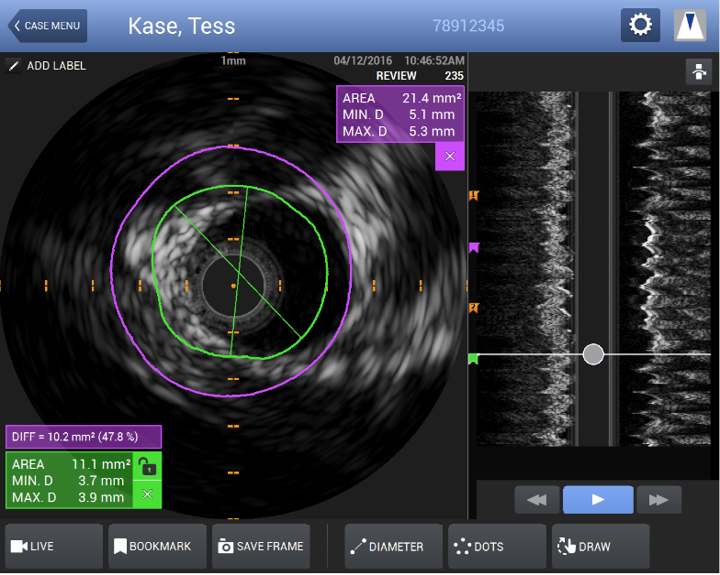This screenshot has height=575, width=720.
Task: Click the DIFF = 10.2 mm² readout
Action: coord(84,437)
